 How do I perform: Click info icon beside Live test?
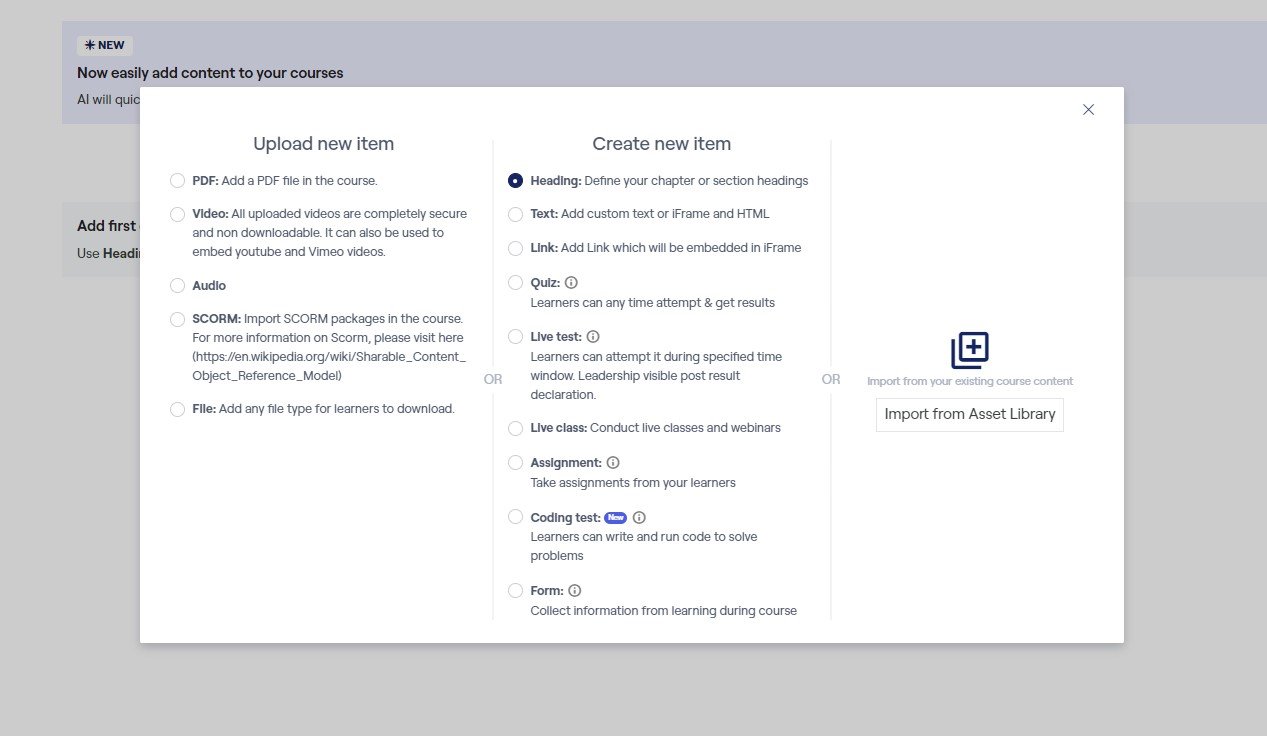[593, 337]
